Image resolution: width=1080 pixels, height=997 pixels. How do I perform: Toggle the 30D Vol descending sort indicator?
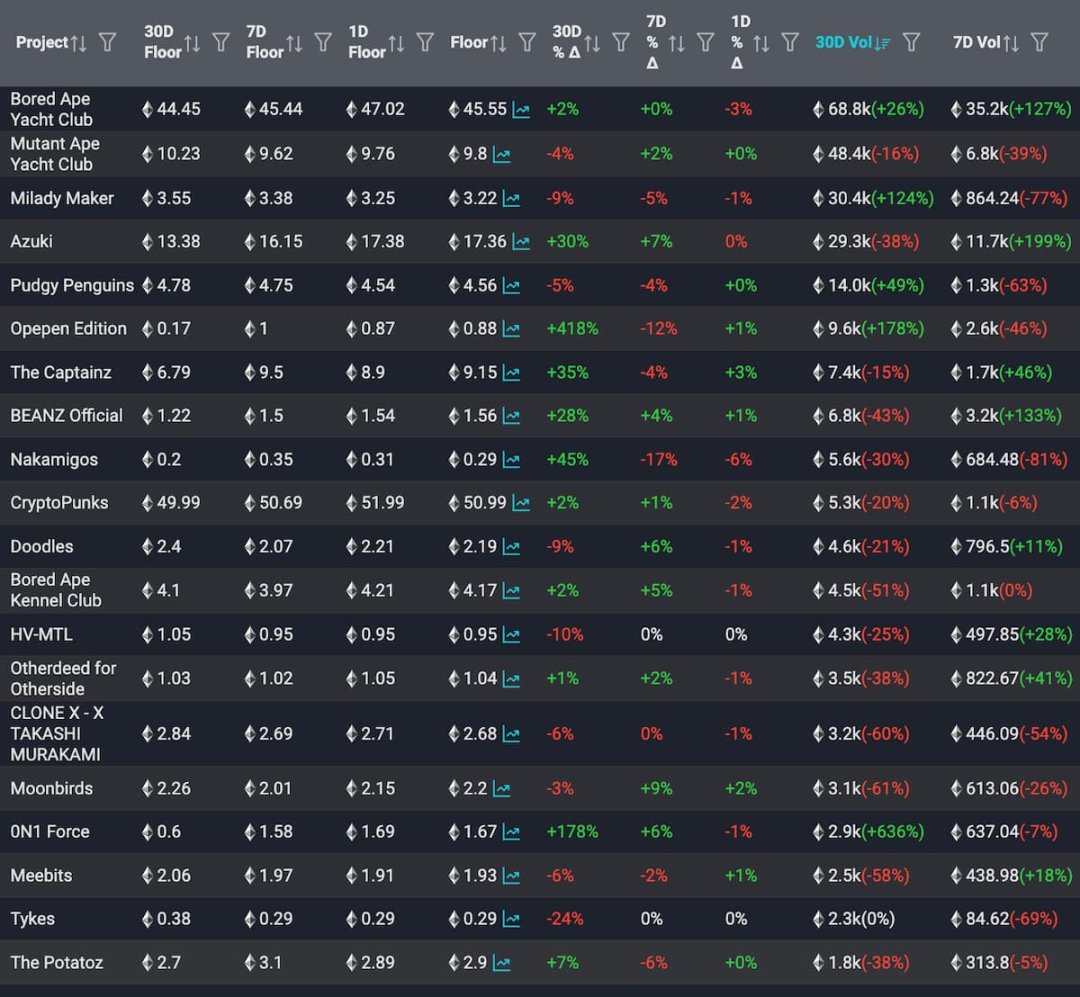click(x=882, y=42)
